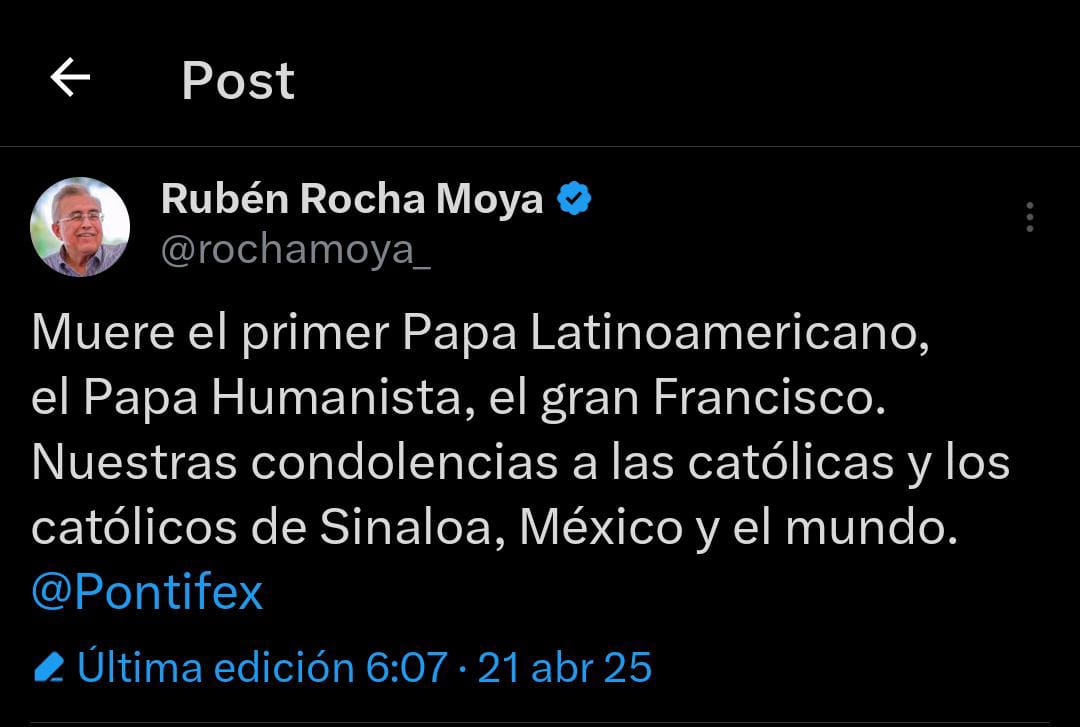The width and height of the screenshot is (1080, 727).
Task: Select the word 'mundo.' in the post
Action: tap(871, 527)
